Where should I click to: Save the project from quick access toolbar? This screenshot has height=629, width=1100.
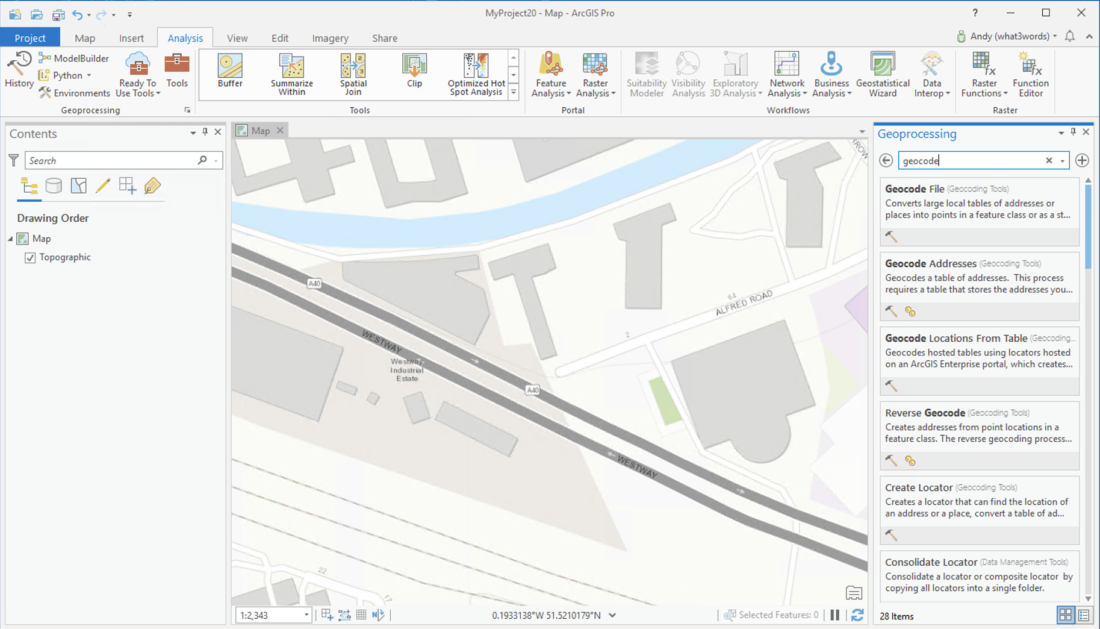[x=58, y=14]
